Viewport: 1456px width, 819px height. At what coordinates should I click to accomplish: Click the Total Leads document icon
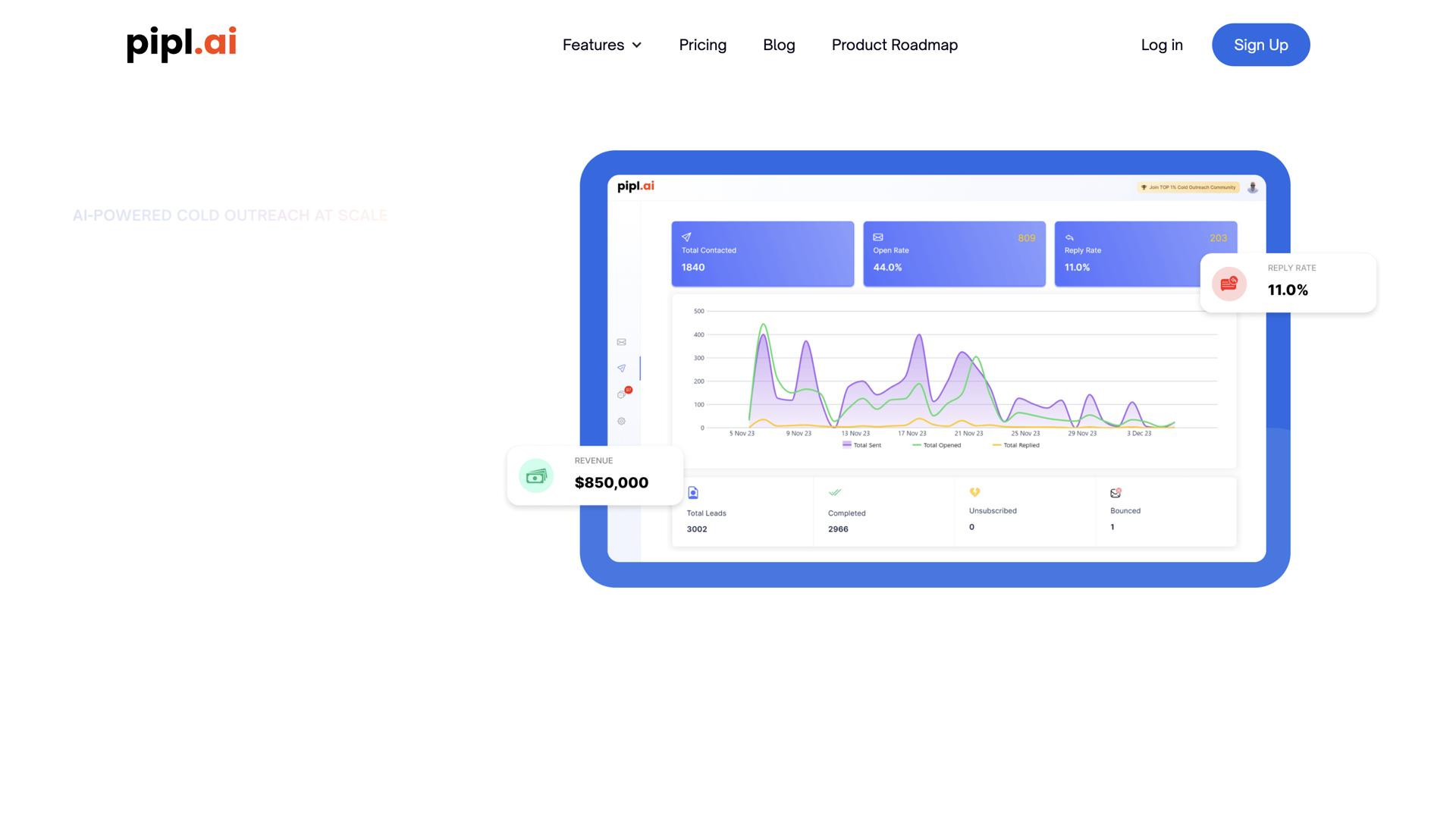coord(692,493)
